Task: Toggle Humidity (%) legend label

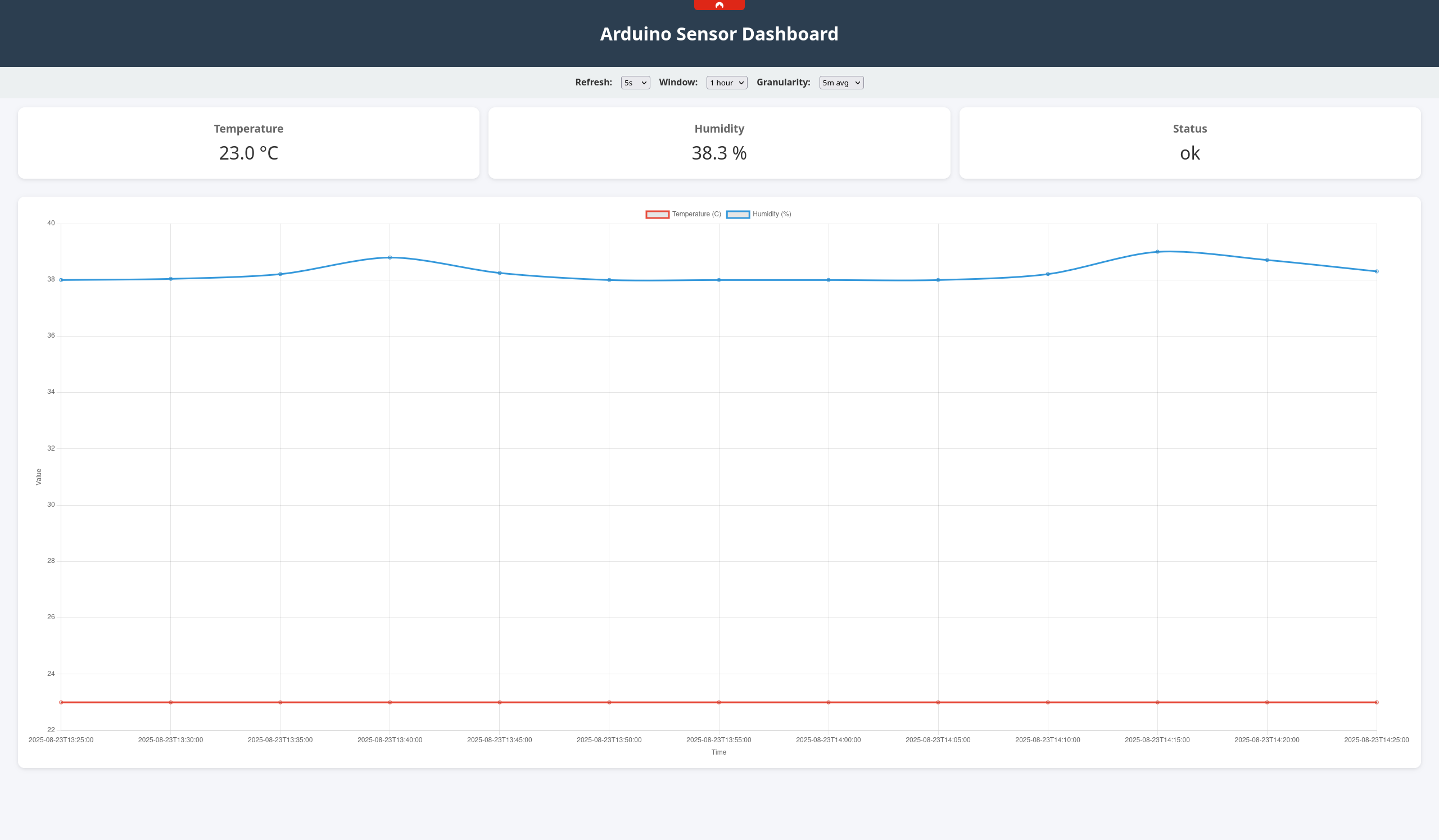Action: pos(771,214)
